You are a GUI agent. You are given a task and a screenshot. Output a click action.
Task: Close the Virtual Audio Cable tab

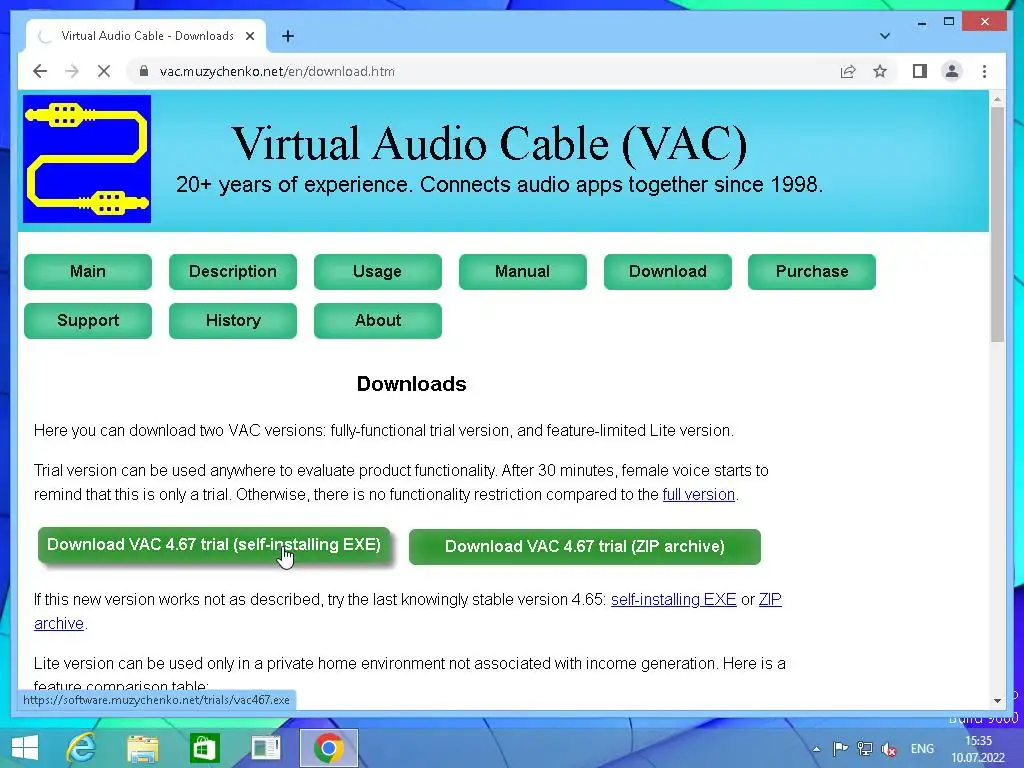[249, 36]
